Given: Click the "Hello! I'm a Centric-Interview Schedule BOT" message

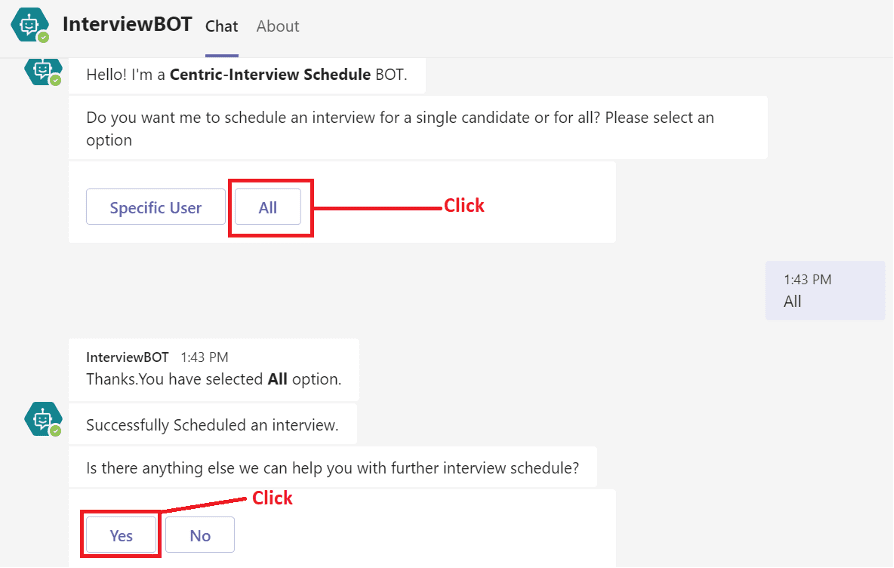Looking at the screenshot, I should tap(246, 75).
